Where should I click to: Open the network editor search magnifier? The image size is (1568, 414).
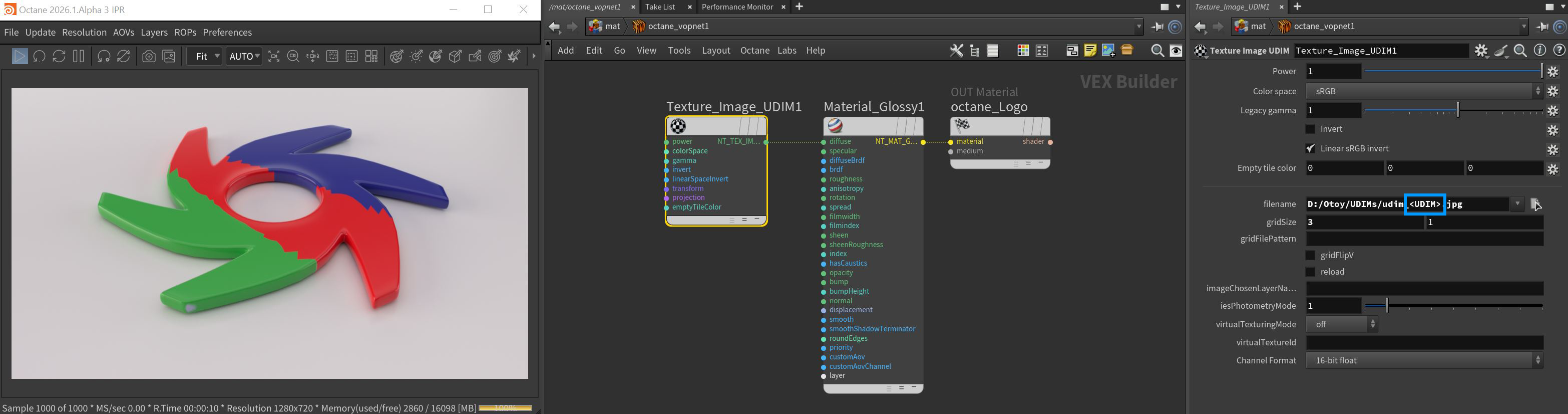click(x=1157, y=51)
